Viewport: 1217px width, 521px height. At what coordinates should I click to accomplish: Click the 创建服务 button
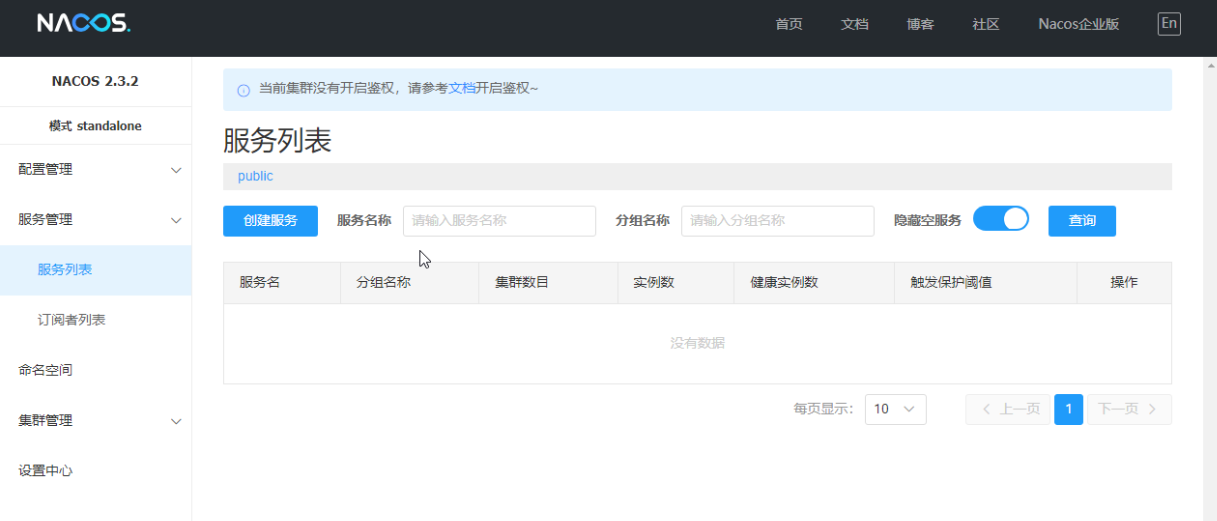(x=270, y=221)
